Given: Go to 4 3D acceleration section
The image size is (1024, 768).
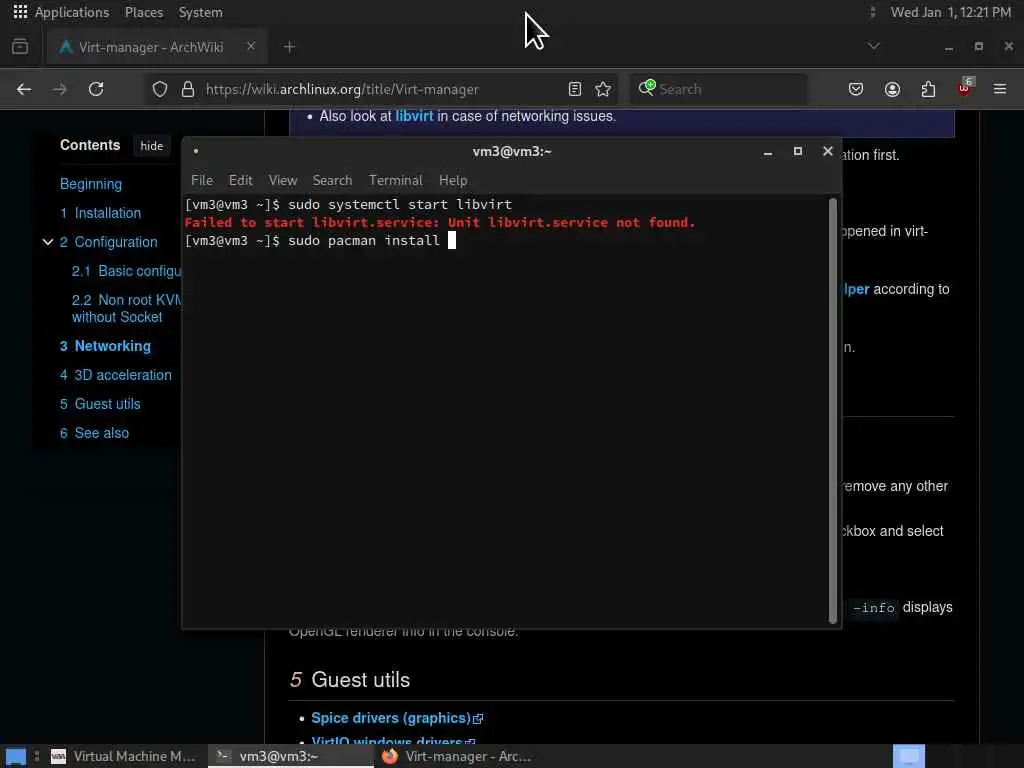Looking at the screenshot, I should (116, 375).
